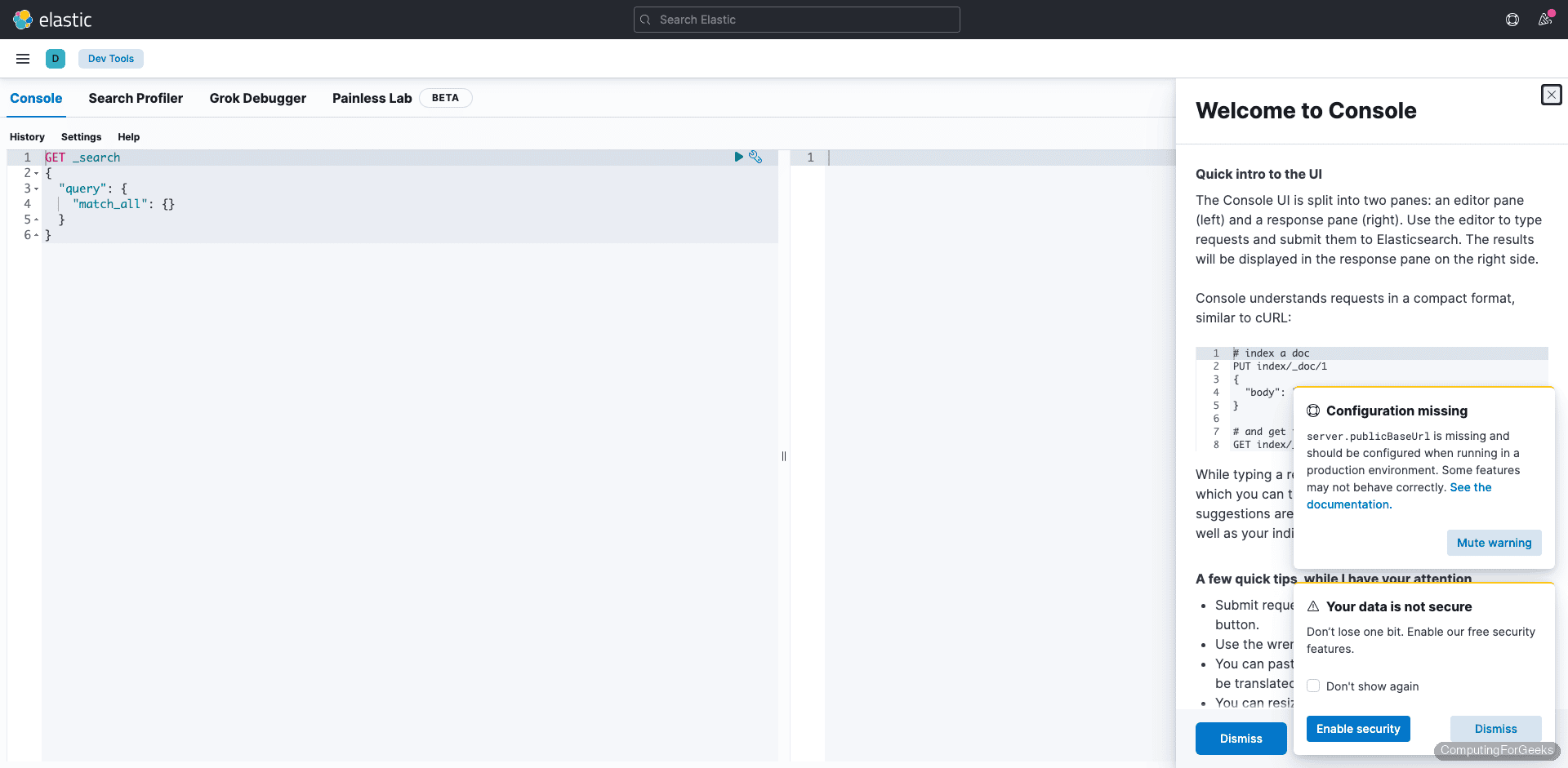Open the wrench tool menu in editor
Viewport: 1568px width, 768px height.
756,157
